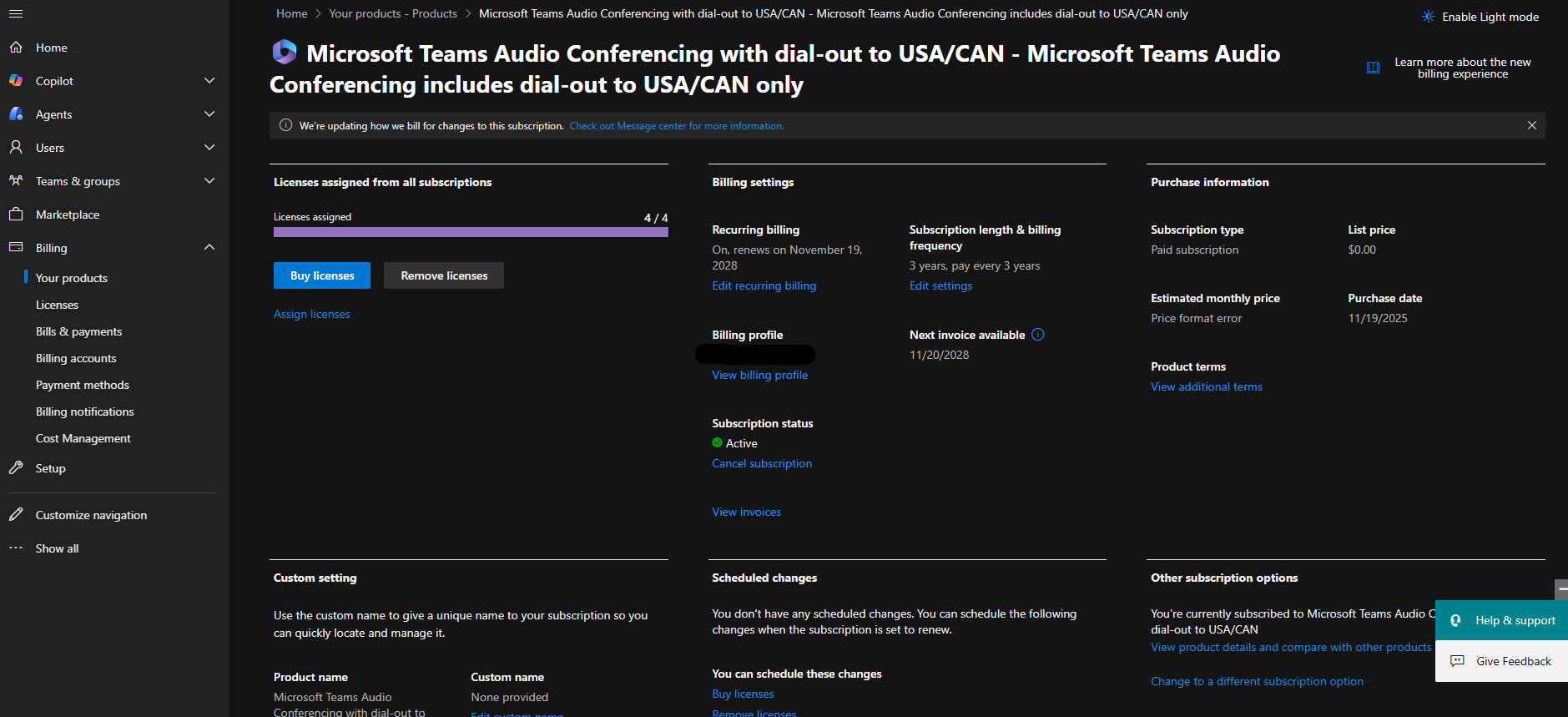The height and width of the screenshot is (717, 1568).
Task: Go to Home breadcrumb link
Action: point(292,13)
